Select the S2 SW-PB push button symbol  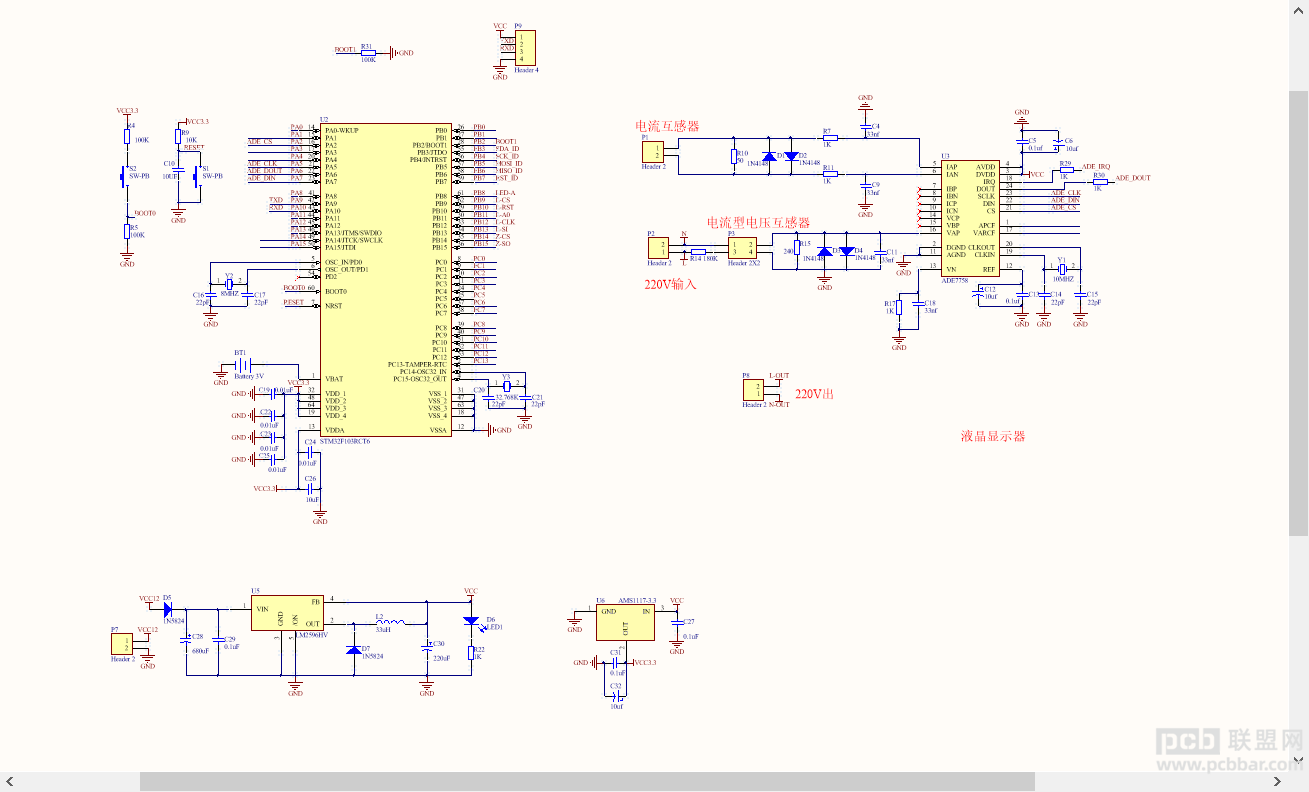tap(124, 175)
